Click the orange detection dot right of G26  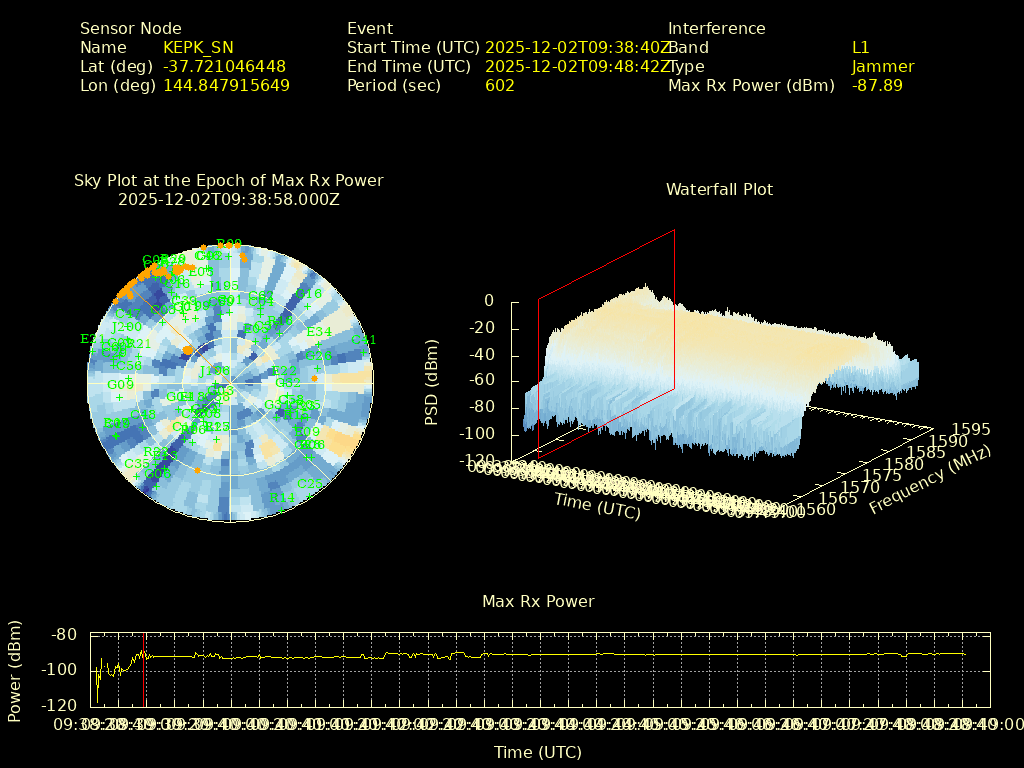(x=314, y=379)
